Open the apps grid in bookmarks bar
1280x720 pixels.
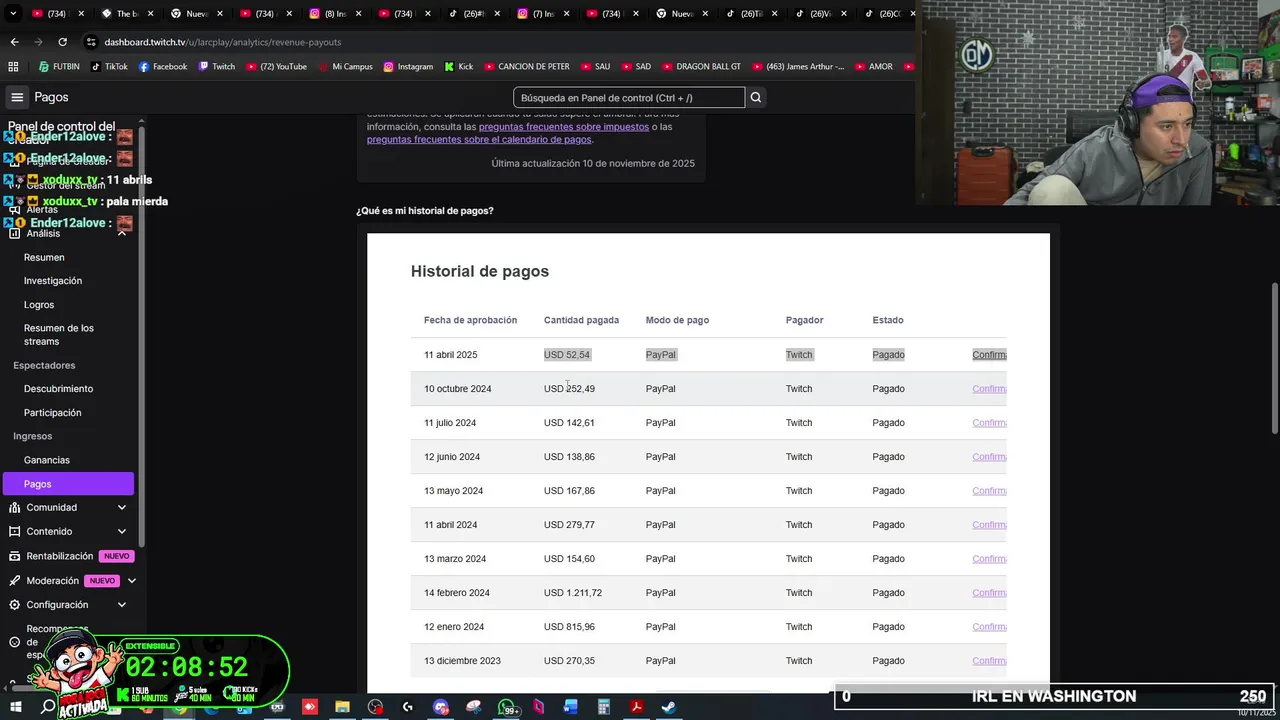point(13,67)
